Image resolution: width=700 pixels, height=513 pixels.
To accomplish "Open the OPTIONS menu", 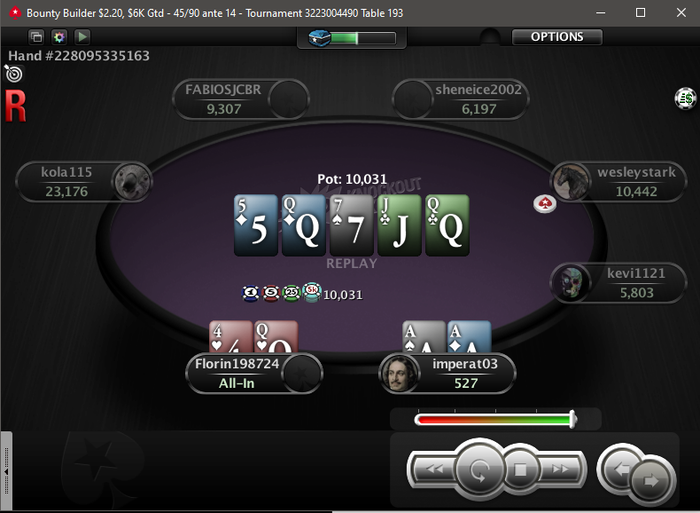I will click(557, 37).
